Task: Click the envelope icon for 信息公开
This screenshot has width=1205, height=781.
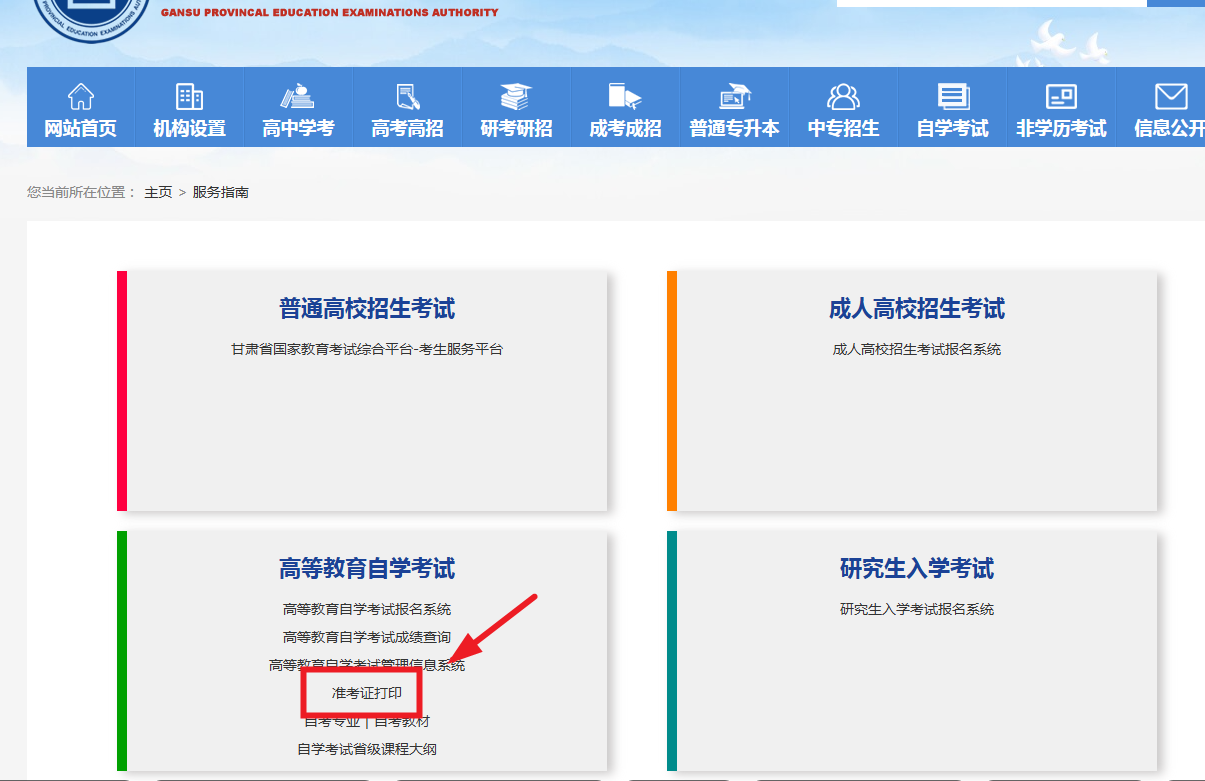Action: pos(1170,96)
